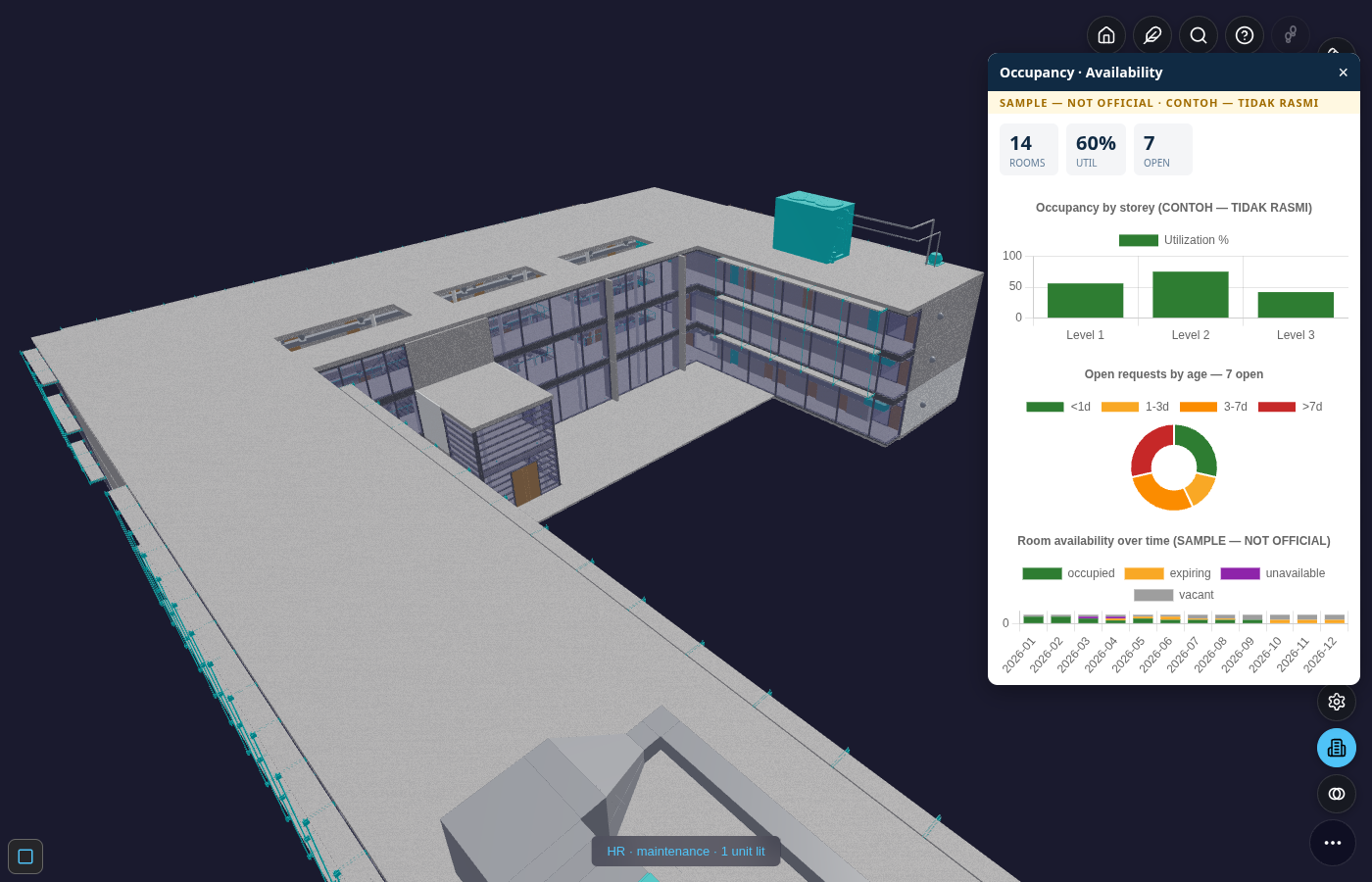This screenshot has width=1372, height=882.
Task: Click the Level 1 utilization bar
Action: point(1085,300)
